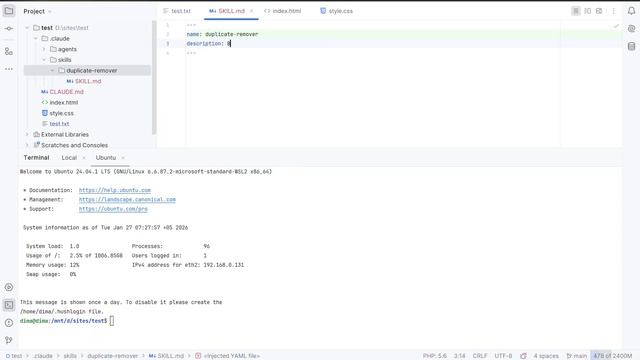This screenshot has width=640, height=360.
Task: Open editor tab options kebab menu
Action: [613, 11]
